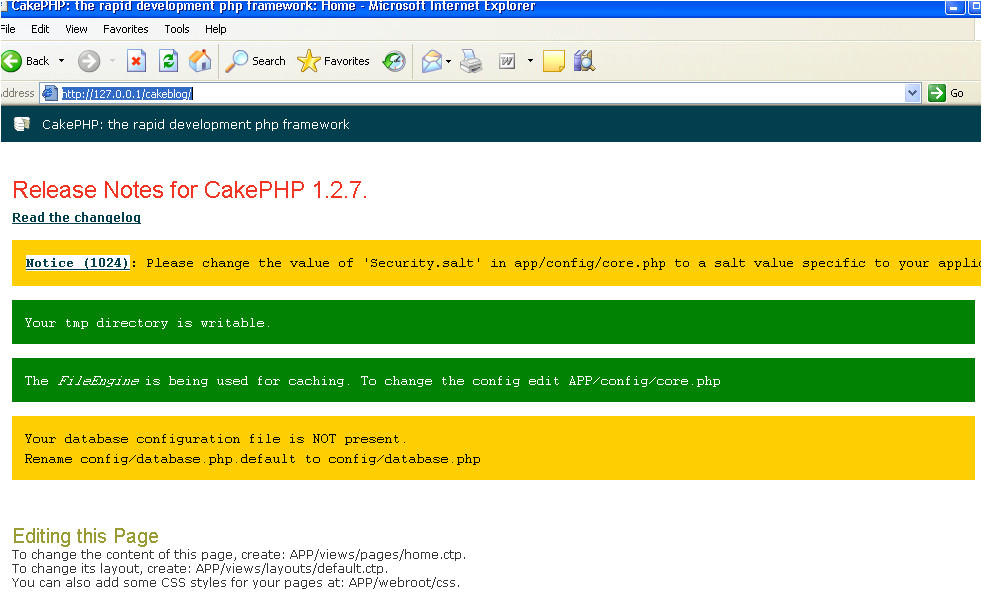
Task: Click the Back navigation button
Action: tap(26, 61)
